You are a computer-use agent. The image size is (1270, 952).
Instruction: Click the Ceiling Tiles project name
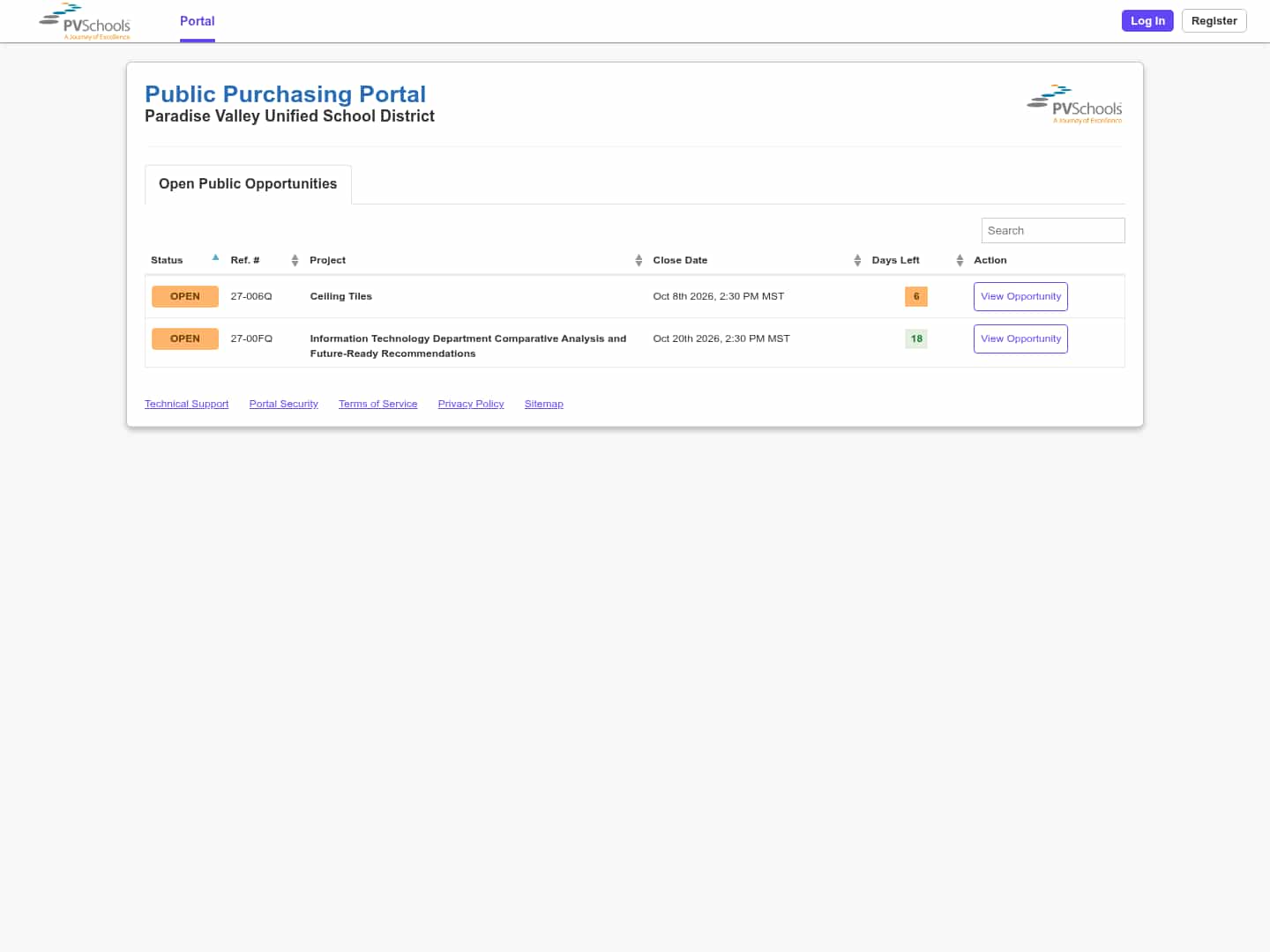[341, 296]
